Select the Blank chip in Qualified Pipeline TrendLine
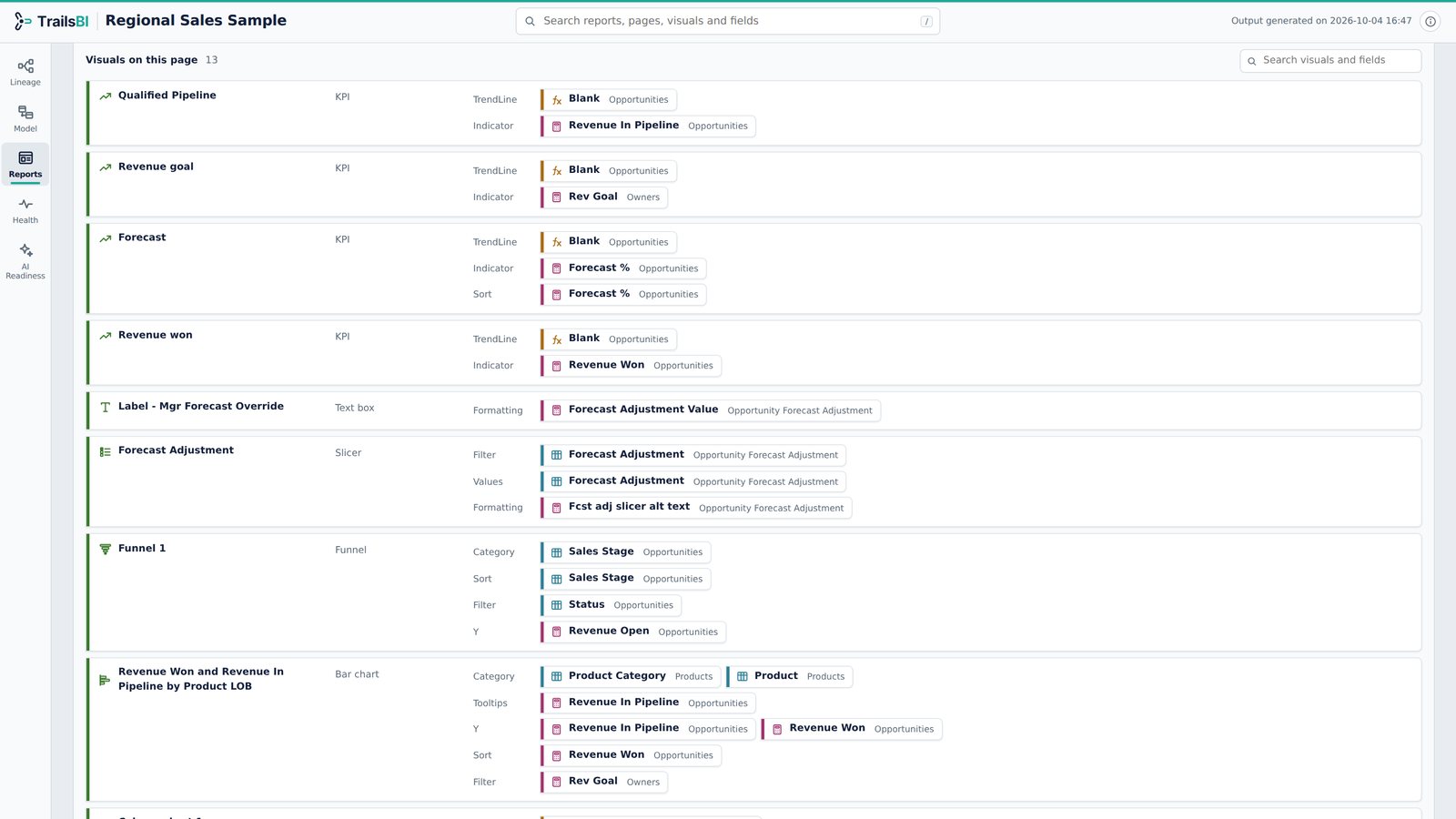1456x819 pixels. tap(610, 99)
